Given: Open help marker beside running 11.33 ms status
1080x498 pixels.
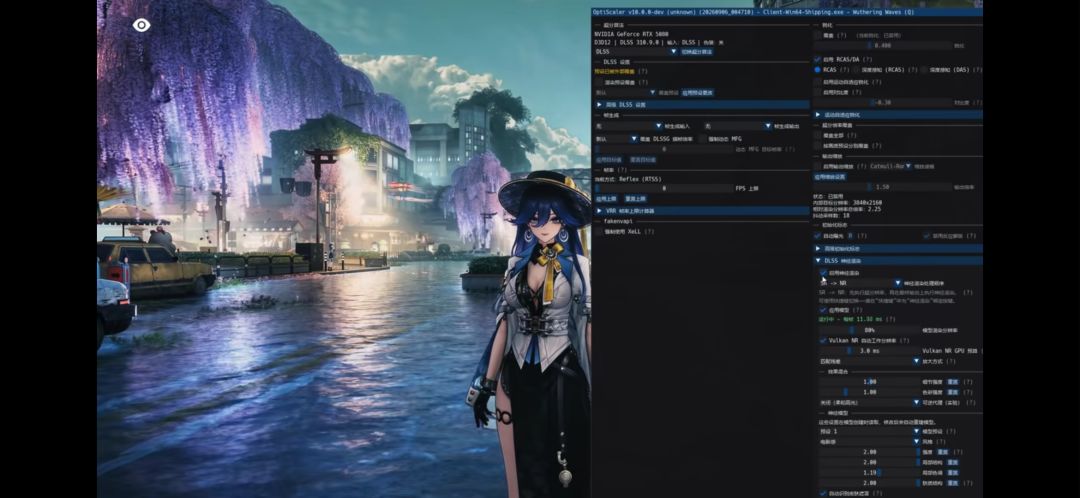Looking at the screenshot, I should (x=892, y=319).
